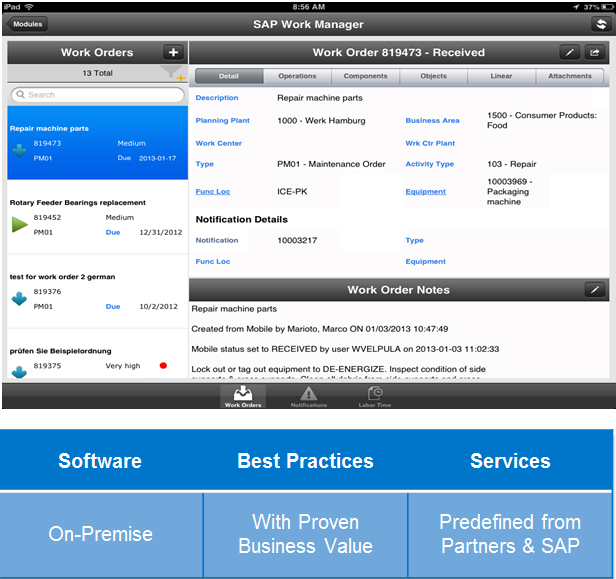Show the Attachments tab
The image size is (616, 579).
[570, 76]
